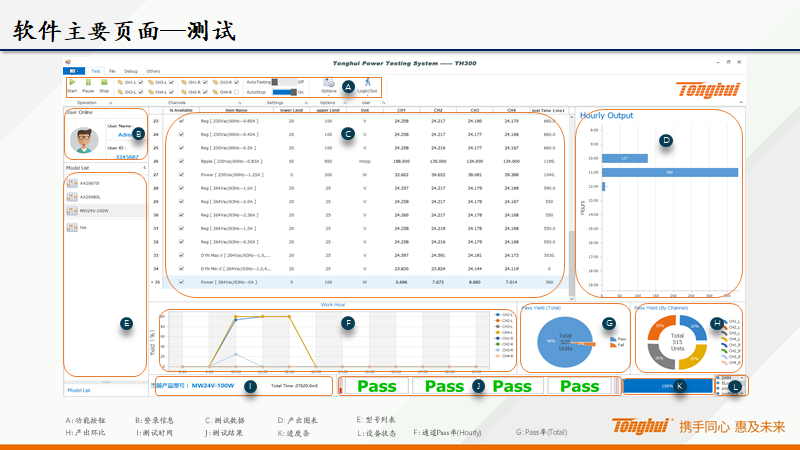This screenshot has height=450, width=800.
Task: Click the upper Limit column header
Action: click(x=328, y=110)
